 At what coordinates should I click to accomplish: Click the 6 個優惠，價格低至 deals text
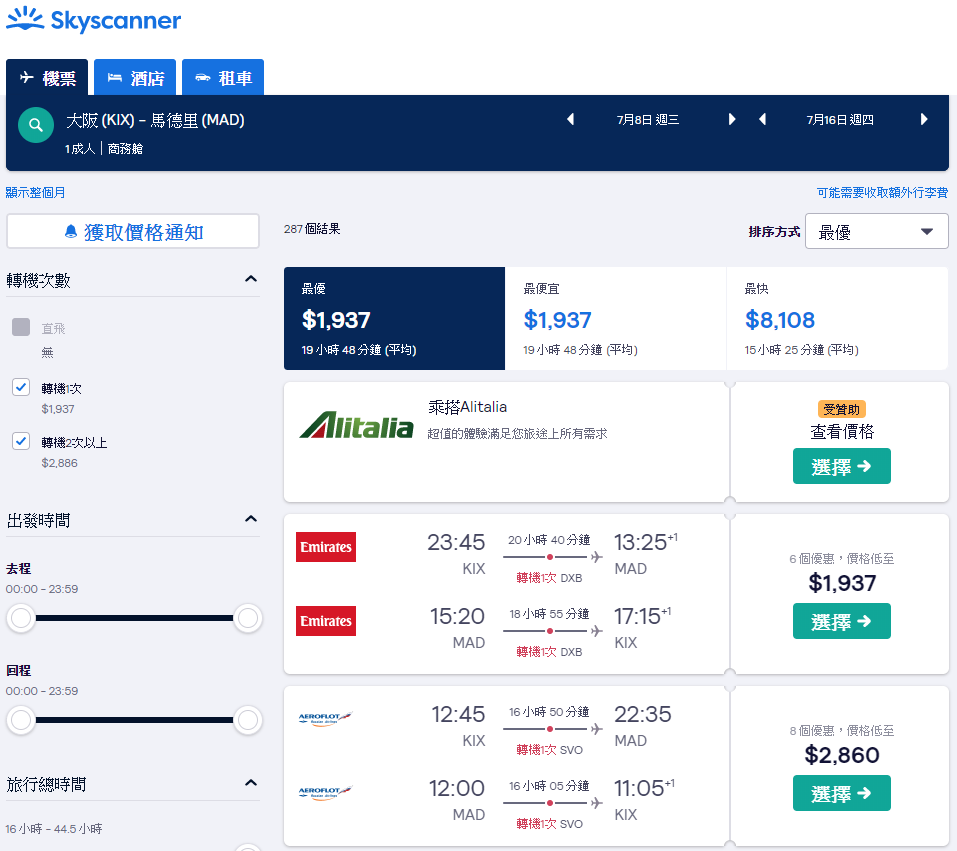coord(842,559)
